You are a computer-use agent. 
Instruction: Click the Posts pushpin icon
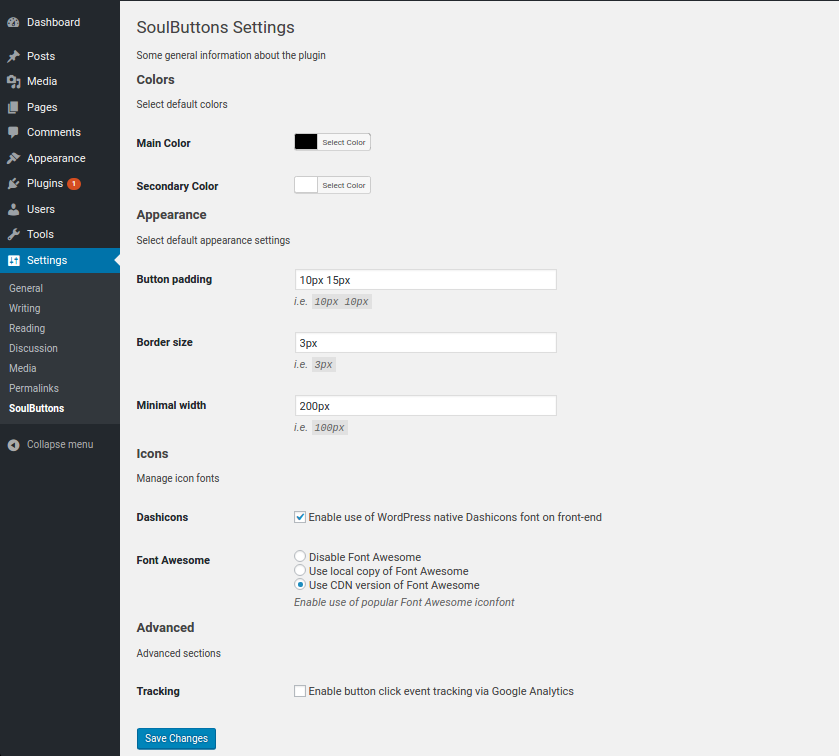pos(13,56)
